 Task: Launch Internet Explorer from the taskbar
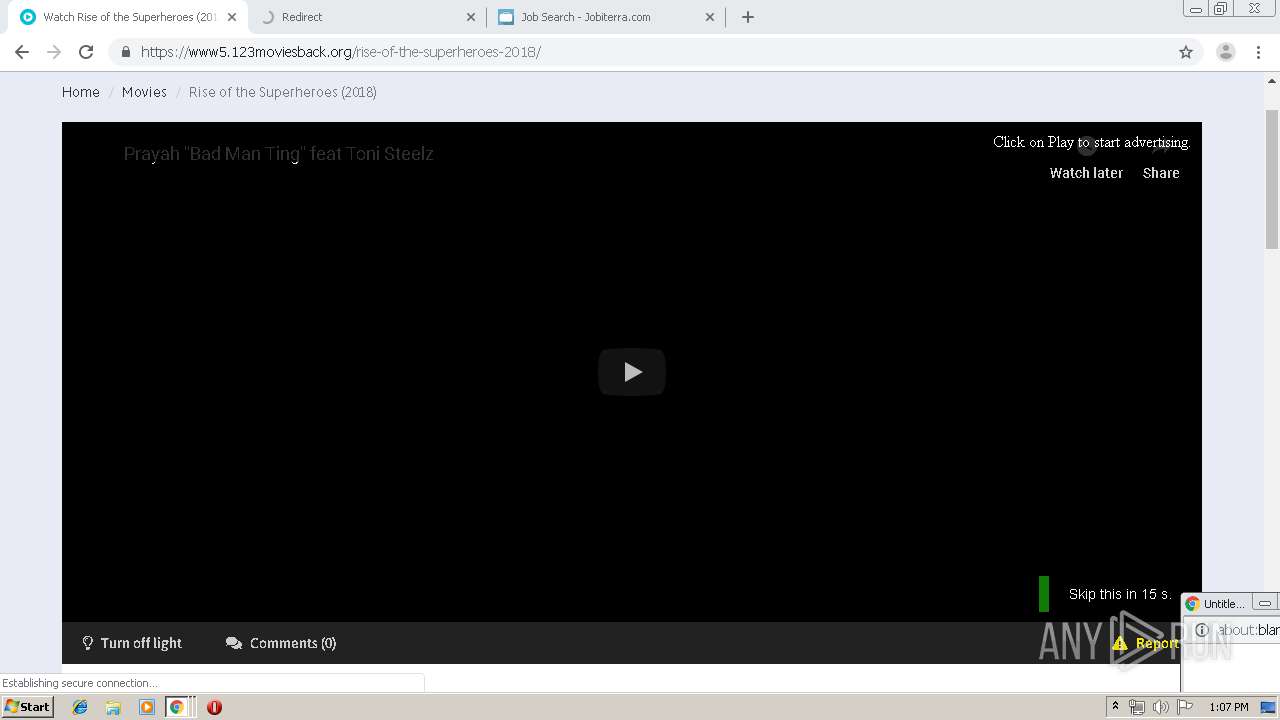pyautogui.click(x=80, y=707)
